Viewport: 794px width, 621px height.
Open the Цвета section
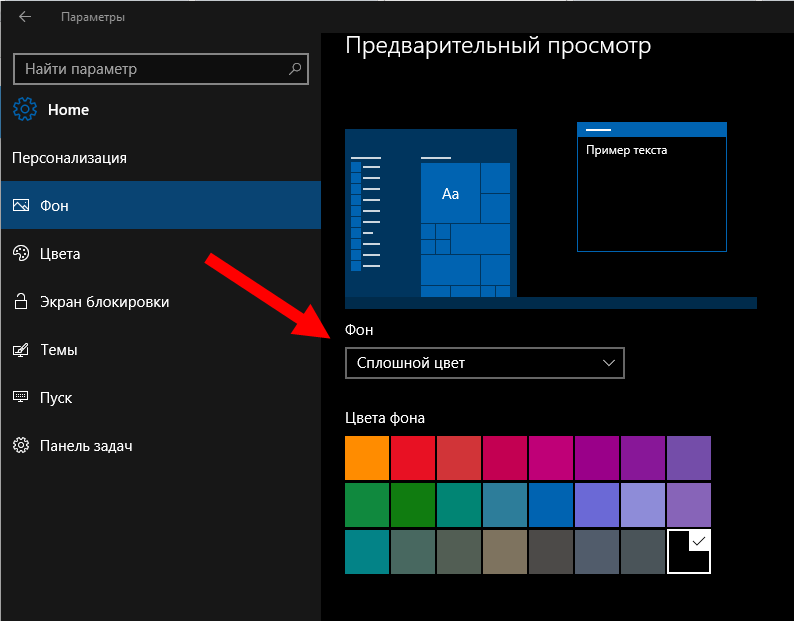click(161, 253)
